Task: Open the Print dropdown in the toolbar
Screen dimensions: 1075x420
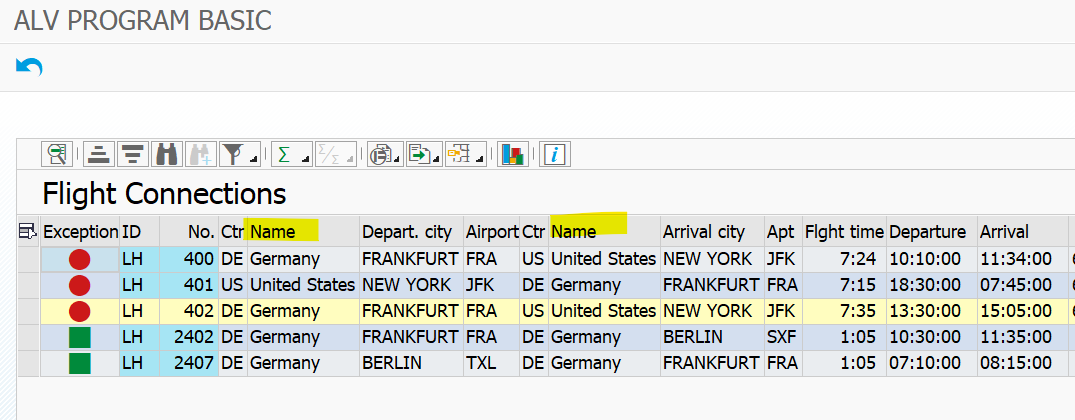Action: pos(385,154)
